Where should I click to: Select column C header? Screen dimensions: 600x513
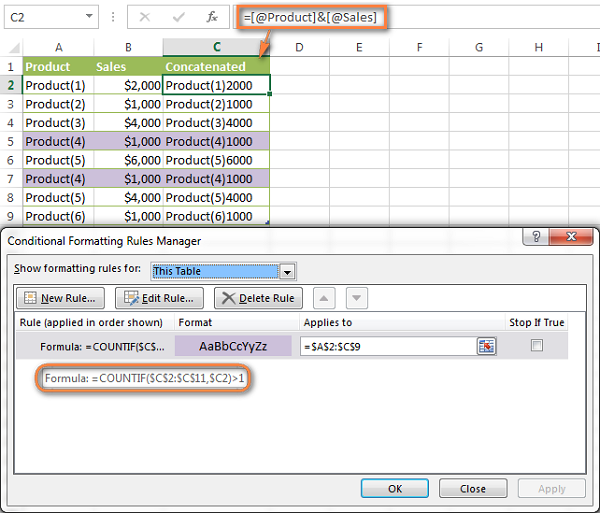coord(217,47)
